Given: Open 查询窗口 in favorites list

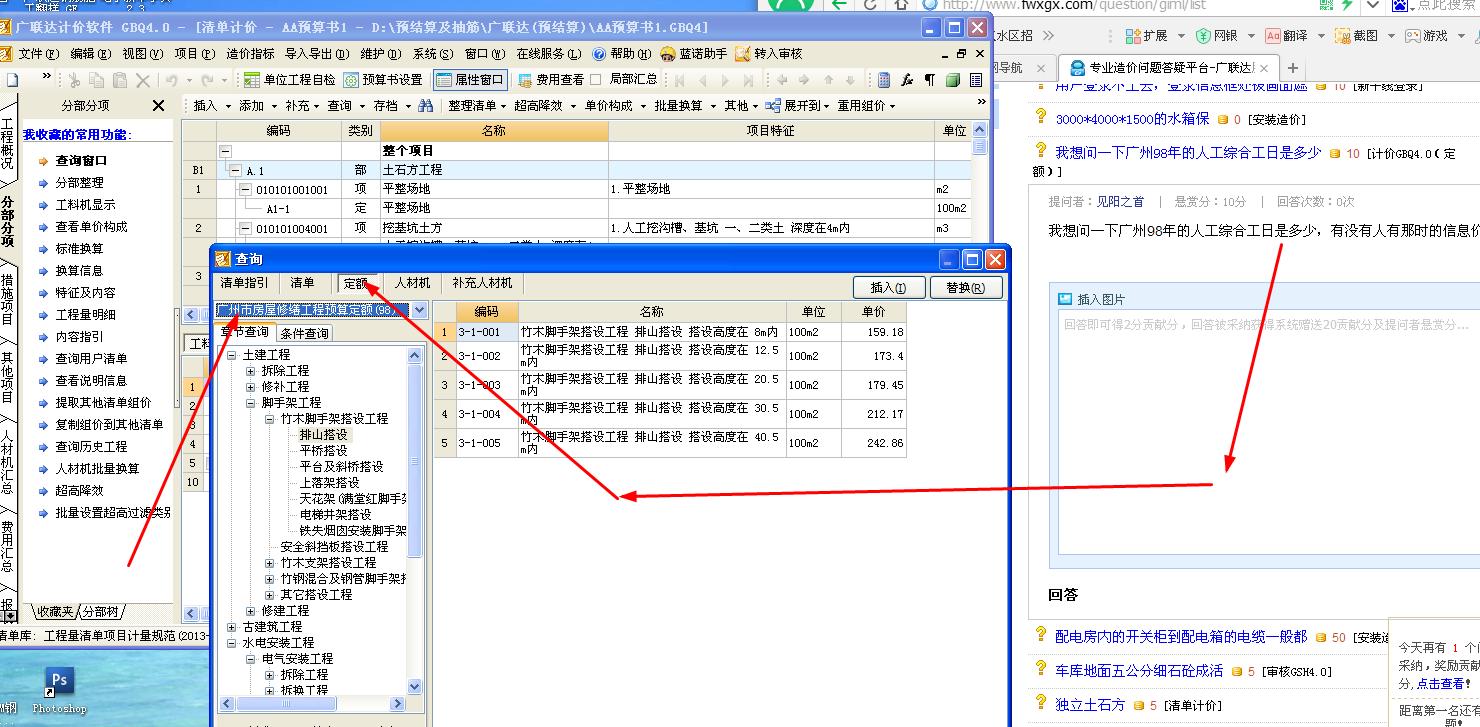Looking at the screenshot, I should pos(81,160).
